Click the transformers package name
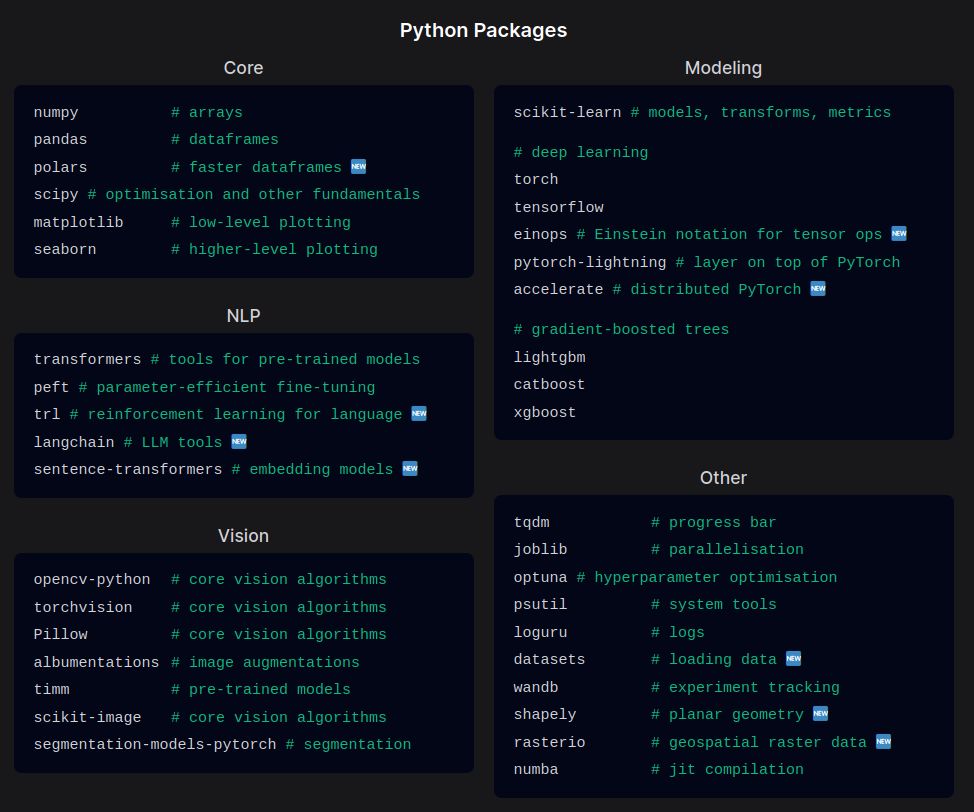This screenshot has height=812, width=974. [87, 360]
